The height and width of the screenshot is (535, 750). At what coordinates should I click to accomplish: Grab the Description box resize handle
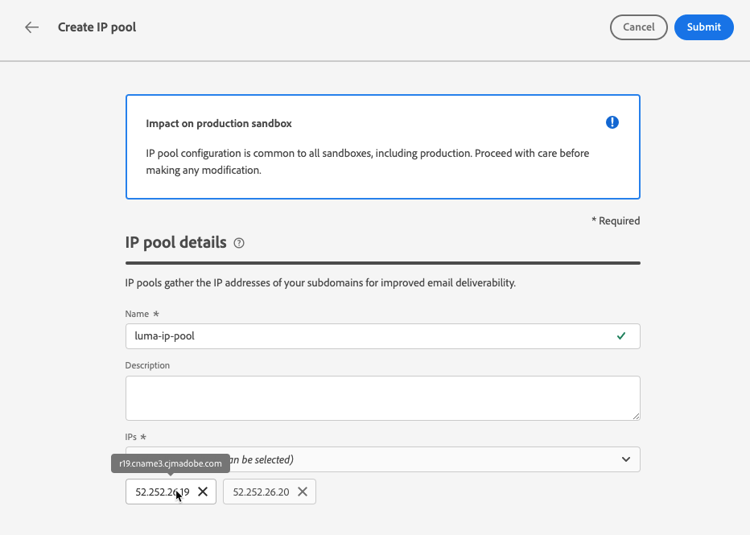pyautogui.click(x=635, y=415)
